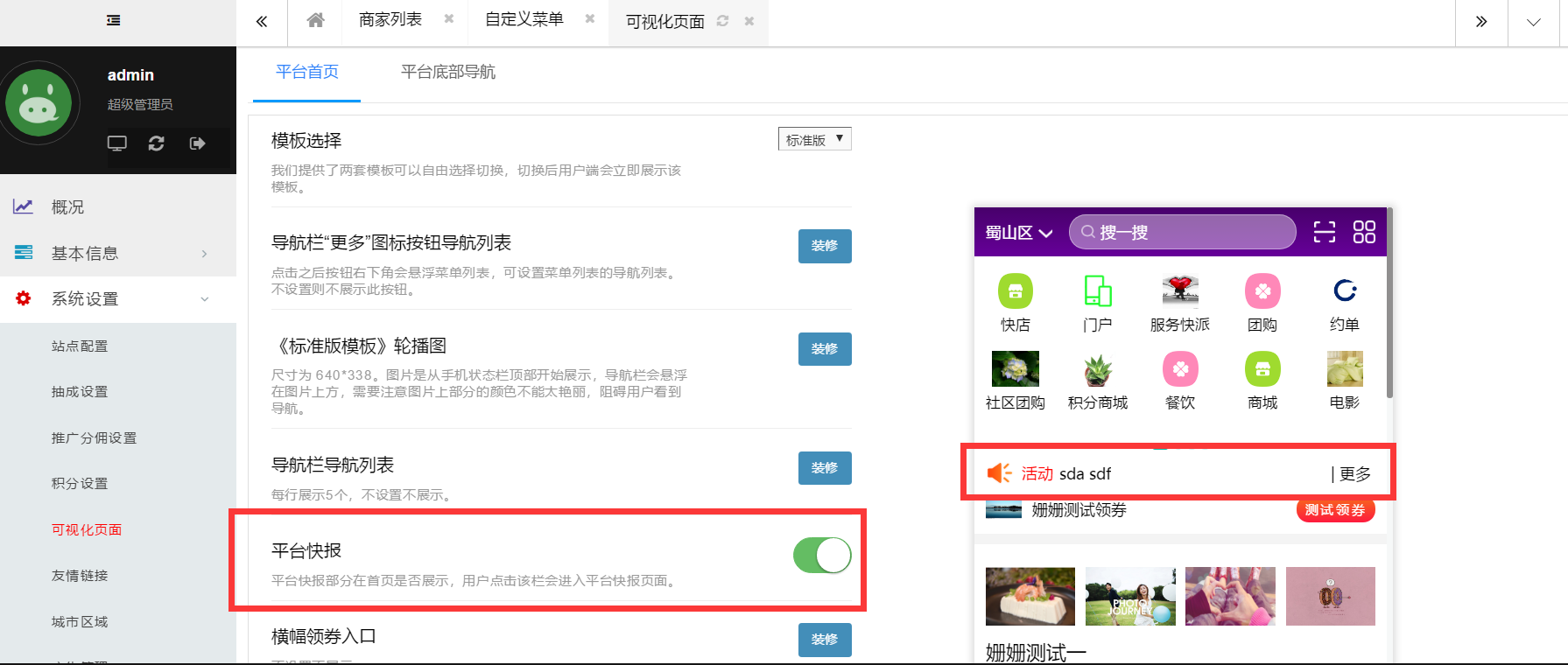Screen dimensions: 1568x665
Task: Open 抽成设置 submenu item
Action: click(x=80, y=392)
